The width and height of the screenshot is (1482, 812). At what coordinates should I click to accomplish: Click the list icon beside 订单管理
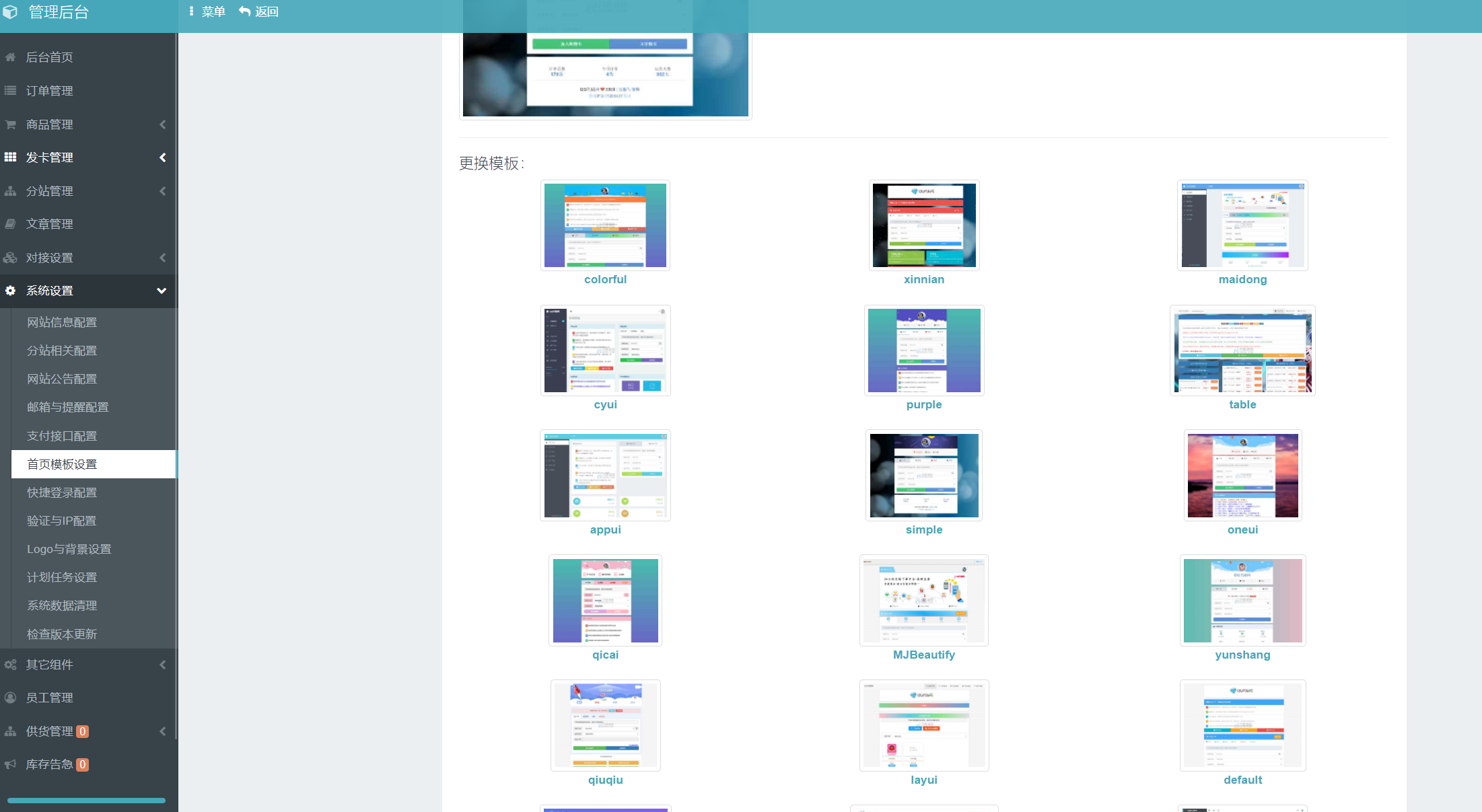point(10,91)
